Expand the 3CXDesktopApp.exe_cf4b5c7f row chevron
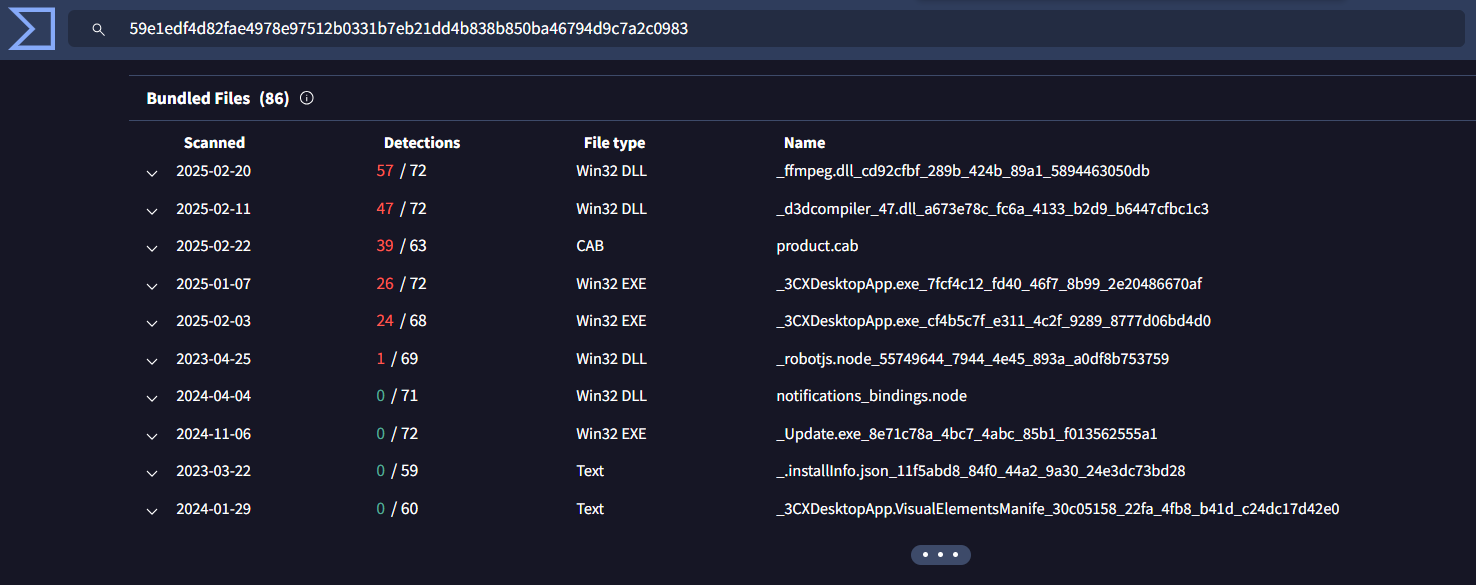Viewport: 1476px width, 585px height. pyautogui.click(x=152, y=322)
